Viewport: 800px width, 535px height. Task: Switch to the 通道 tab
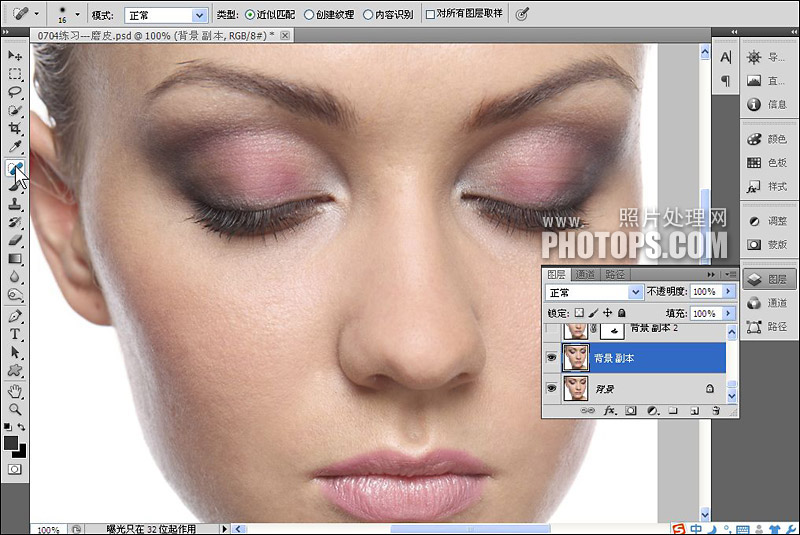(x=585, y=274)
